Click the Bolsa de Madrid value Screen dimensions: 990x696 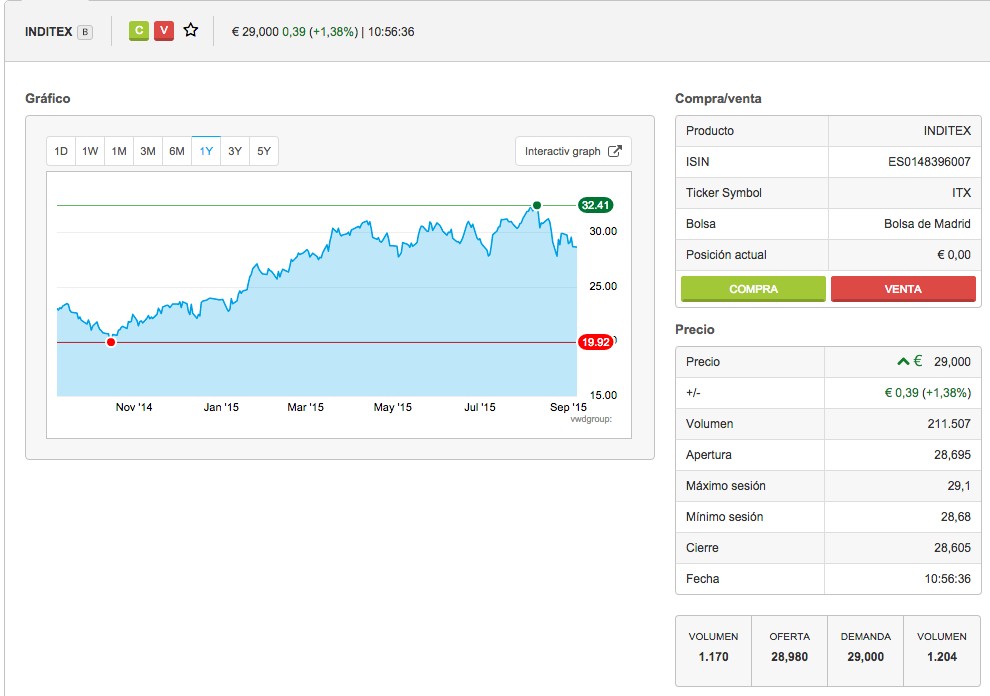[927, 224]
